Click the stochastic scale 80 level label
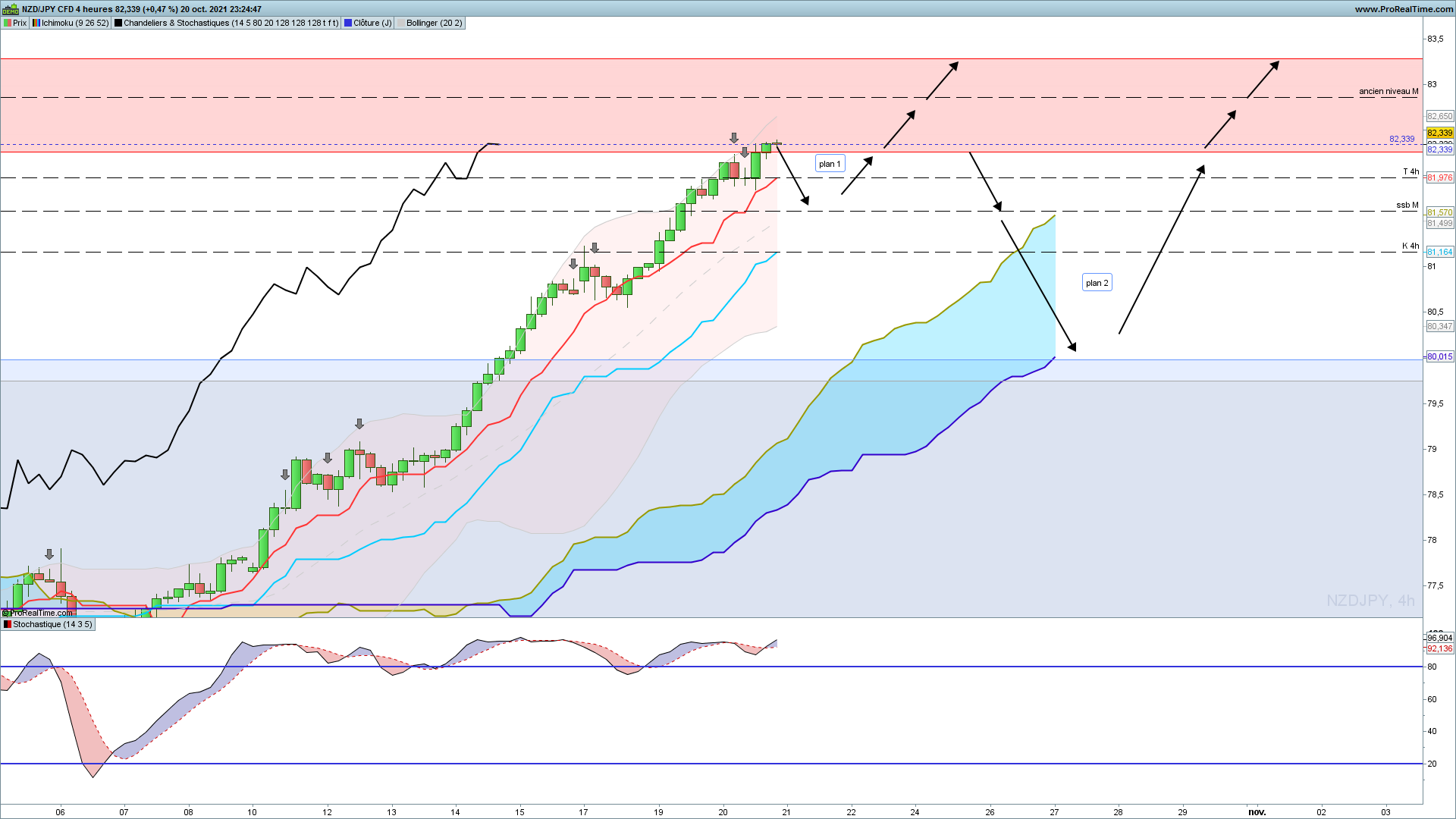The width and height of the screenshot is (1456, 819). [x=1432, y=667]
